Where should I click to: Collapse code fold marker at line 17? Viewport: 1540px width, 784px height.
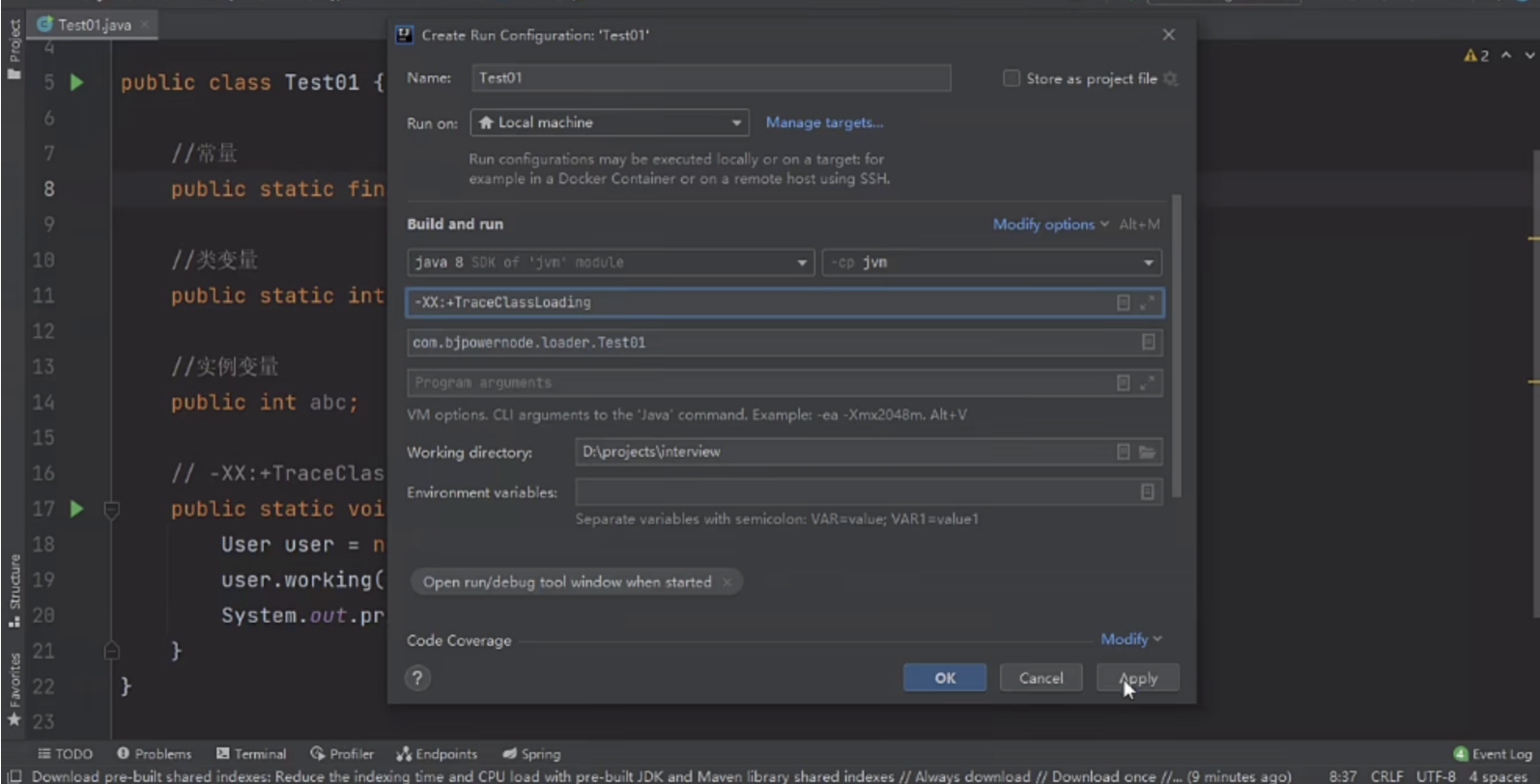[x=111, y=509]
